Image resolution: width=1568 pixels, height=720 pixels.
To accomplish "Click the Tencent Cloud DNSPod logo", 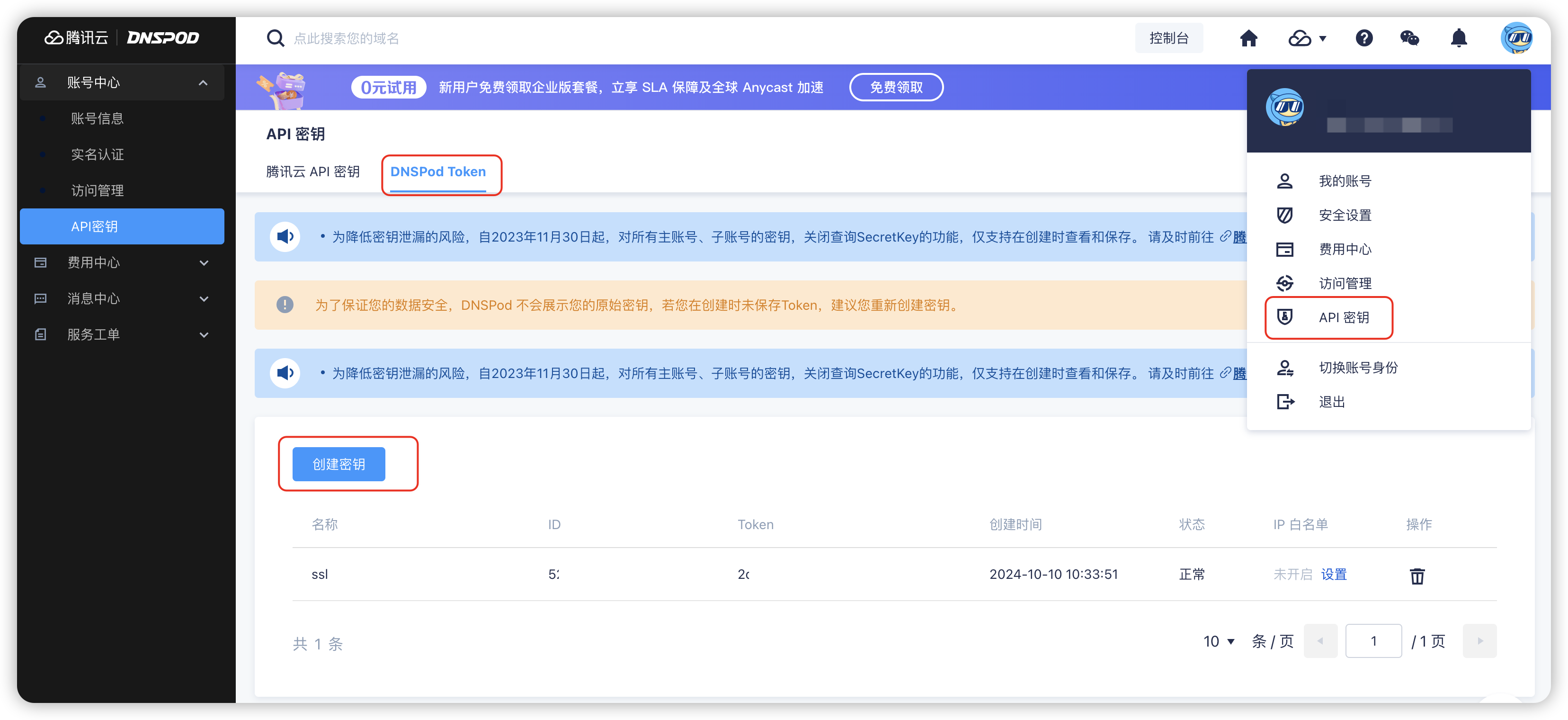I will 122,38.
